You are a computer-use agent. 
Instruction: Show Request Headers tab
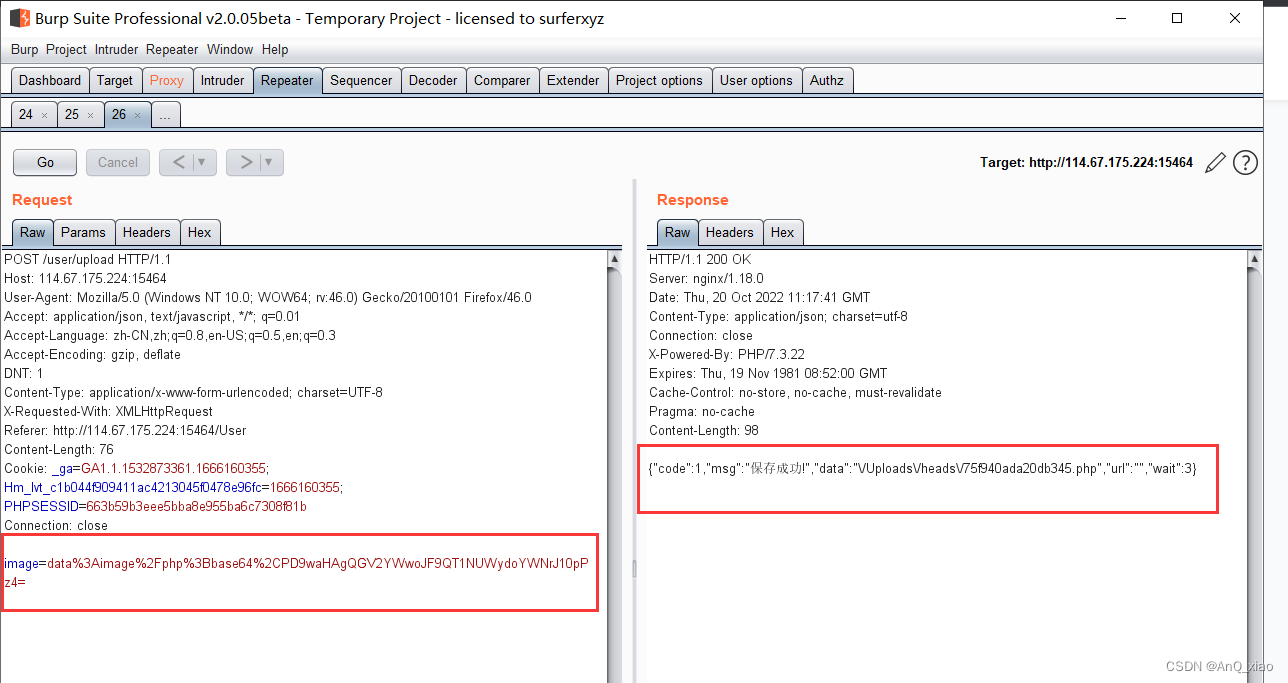(x=147, y=232)
